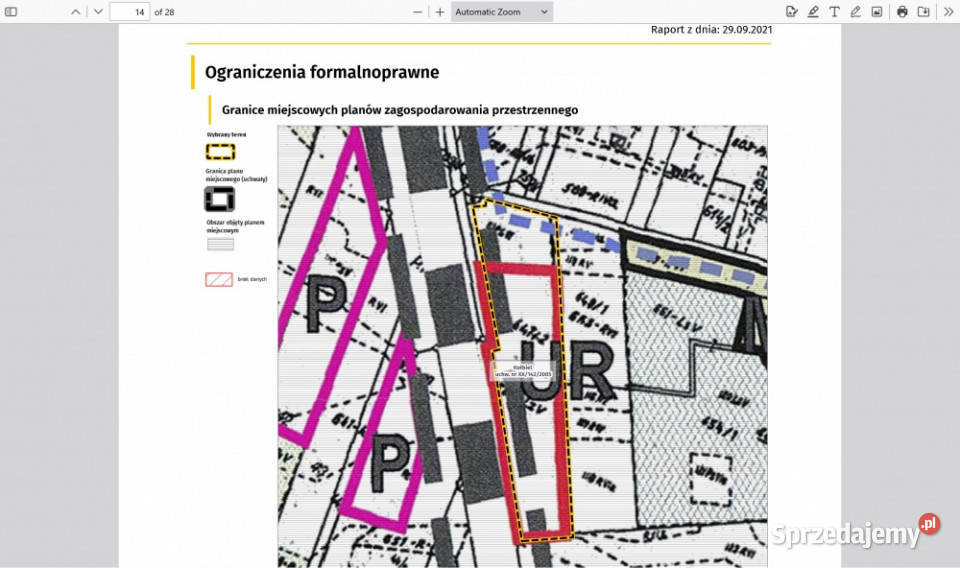
Task: Open the Automatic Zoom dropdown
Action: pyautogui.click(x=501, y=11)
